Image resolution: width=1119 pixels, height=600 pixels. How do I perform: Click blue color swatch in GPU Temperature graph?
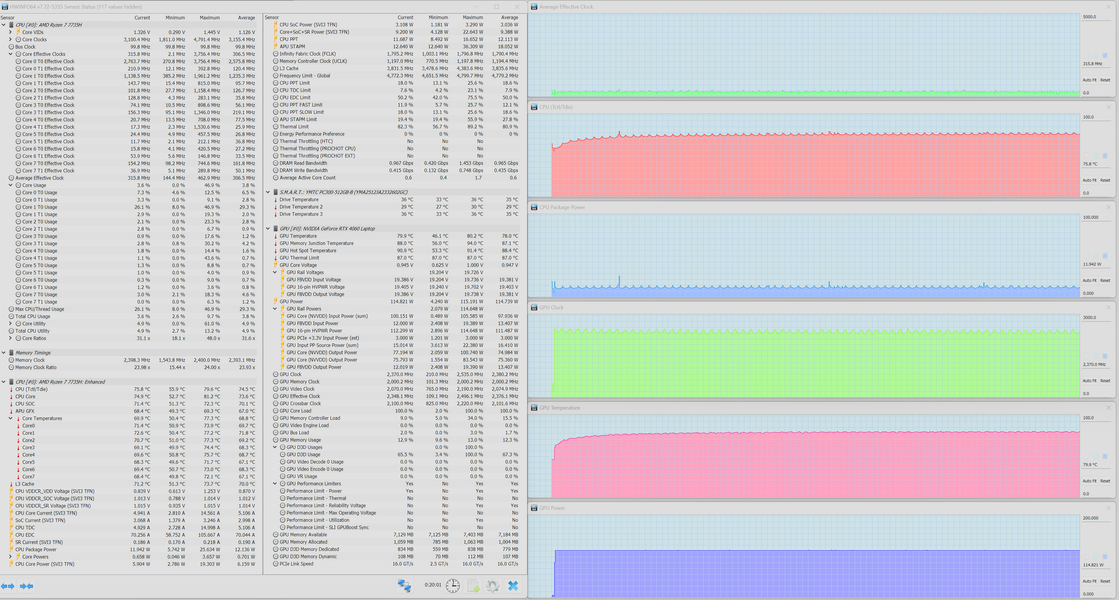1105,456
